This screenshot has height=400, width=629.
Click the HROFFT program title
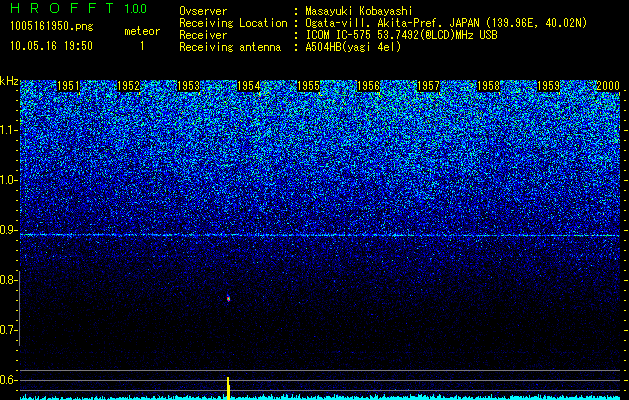[62, 8]
